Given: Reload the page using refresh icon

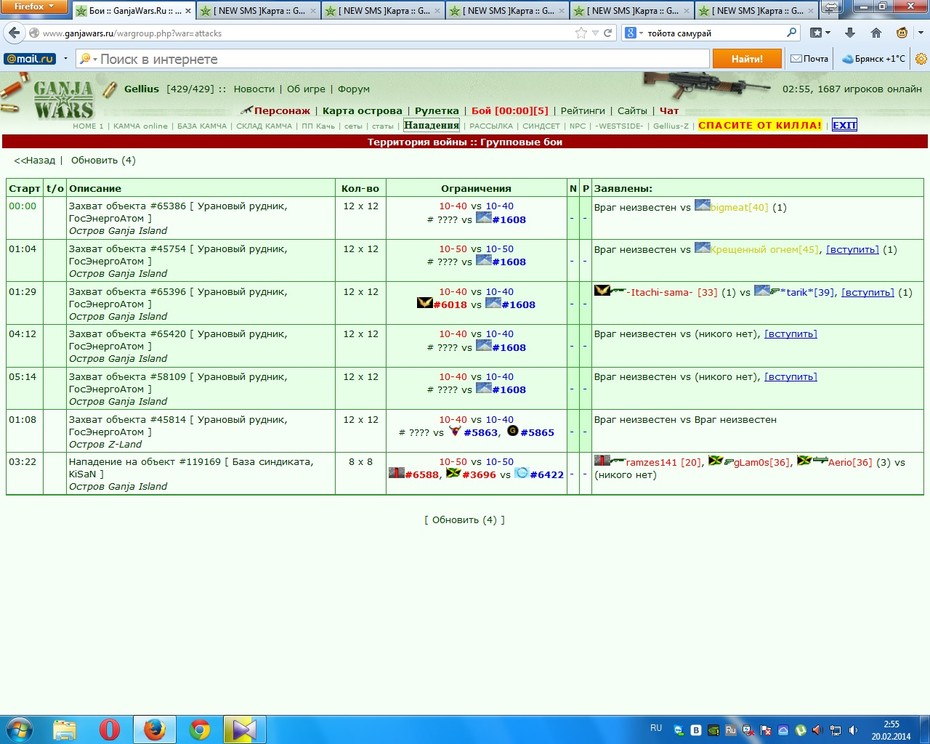Looking at the screenshot, I should (608, 33).
